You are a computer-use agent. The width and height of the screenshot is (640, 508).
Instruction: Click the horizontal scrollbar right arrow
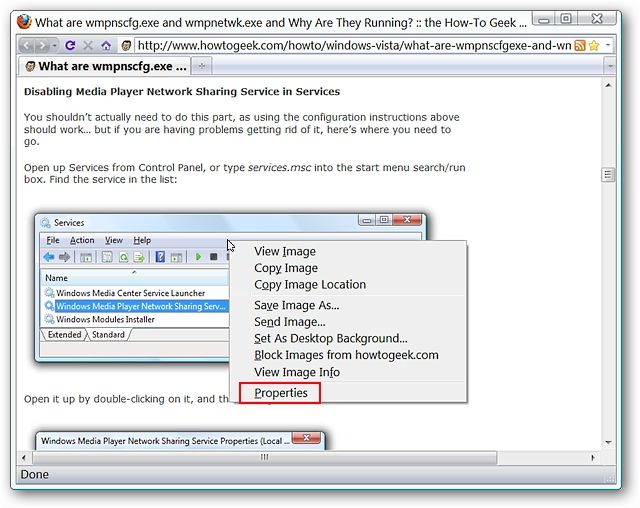(593, 458)
